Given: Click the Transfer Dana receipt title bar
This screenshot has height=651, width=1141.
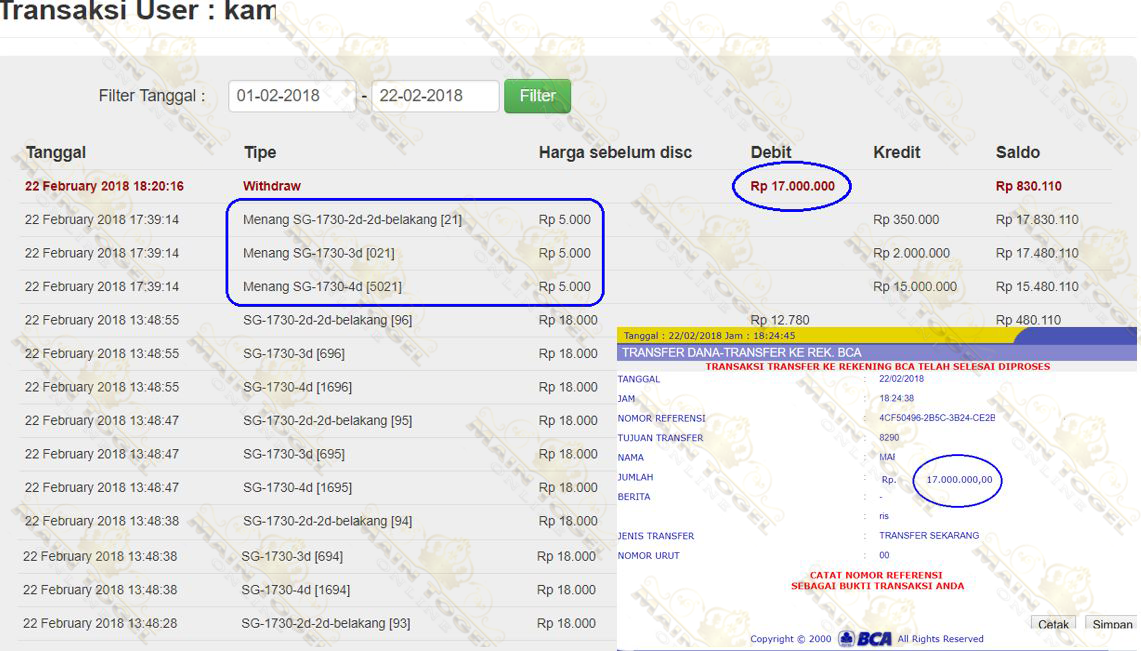Looking at the screenshot, I should click(741, 353).
